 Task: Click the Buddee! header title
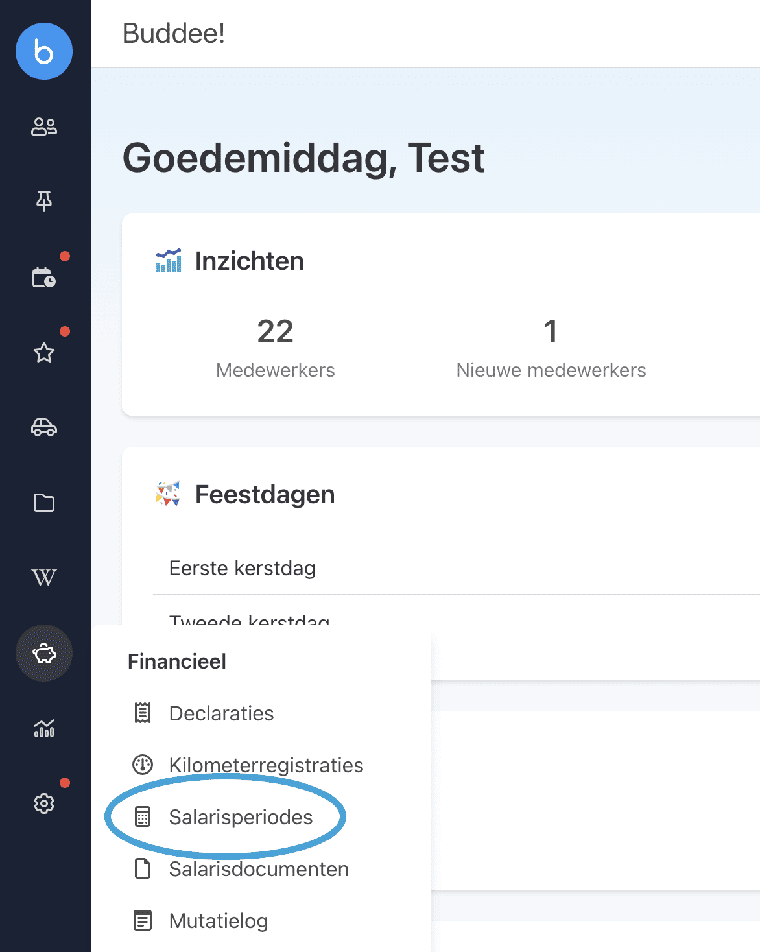tap(174, 33)
